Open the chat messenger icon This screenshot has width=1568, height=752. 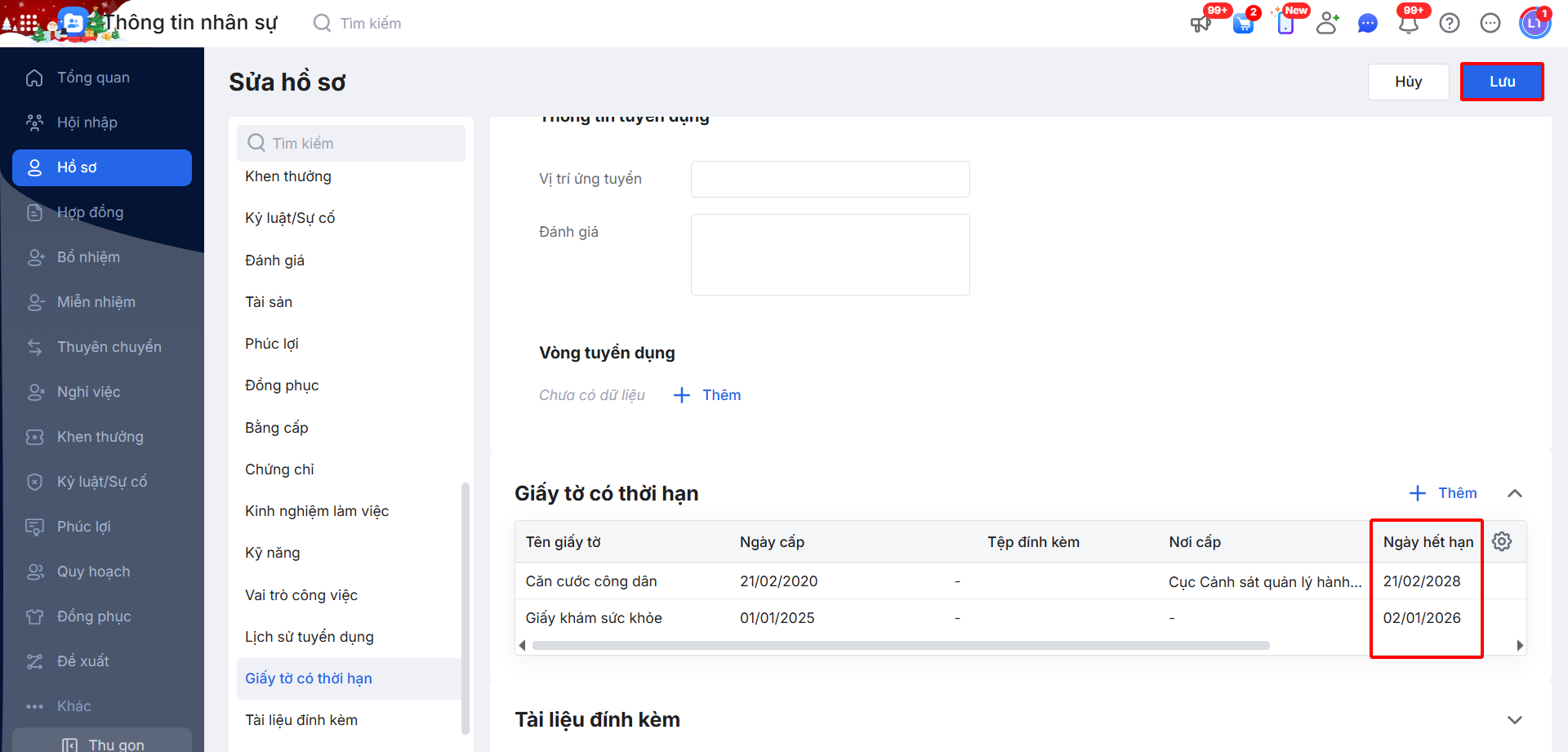coord(1367,24)
